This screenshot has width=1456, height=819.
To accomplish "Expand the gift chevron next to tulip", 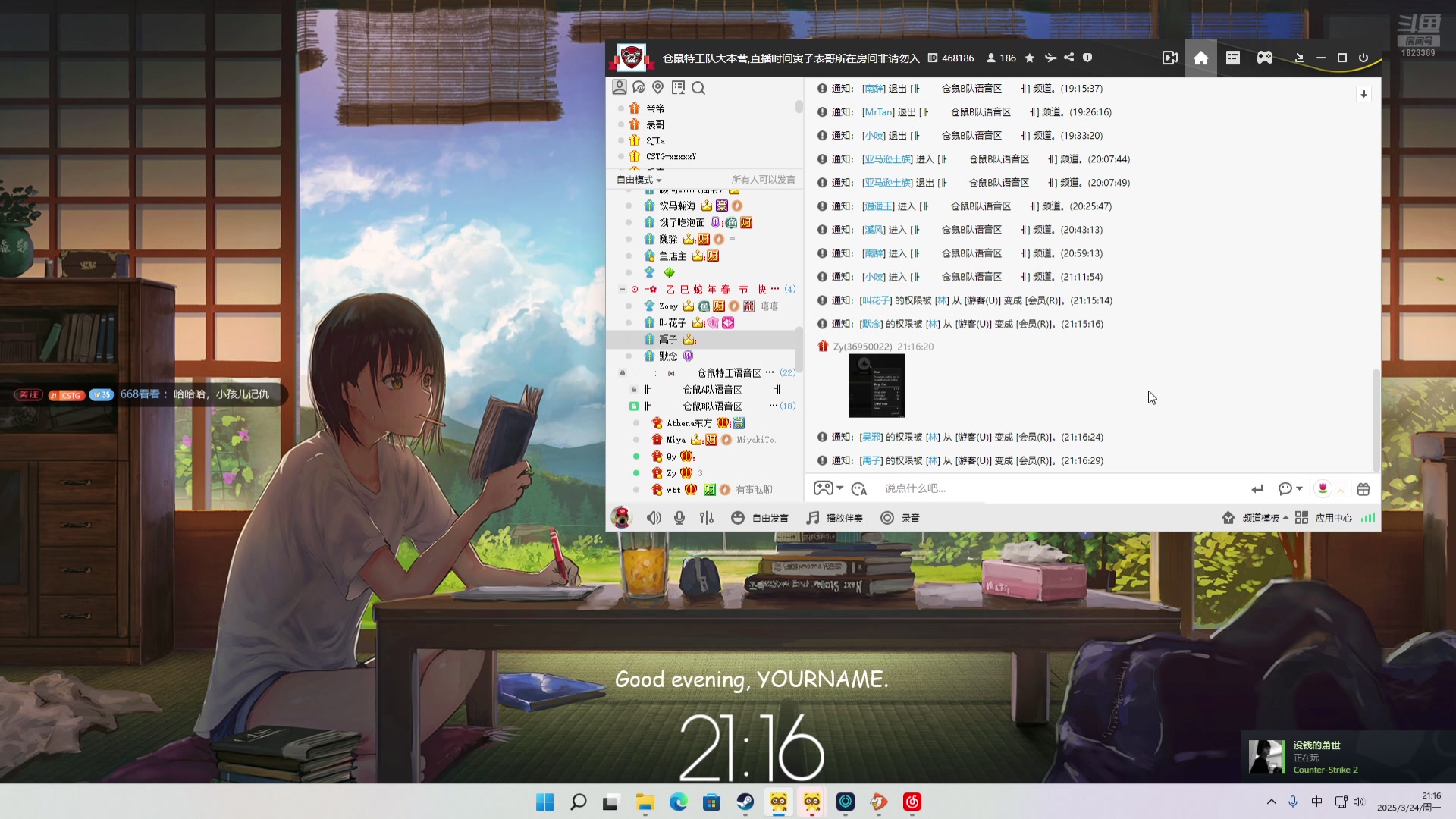I will coord(1341,490).
